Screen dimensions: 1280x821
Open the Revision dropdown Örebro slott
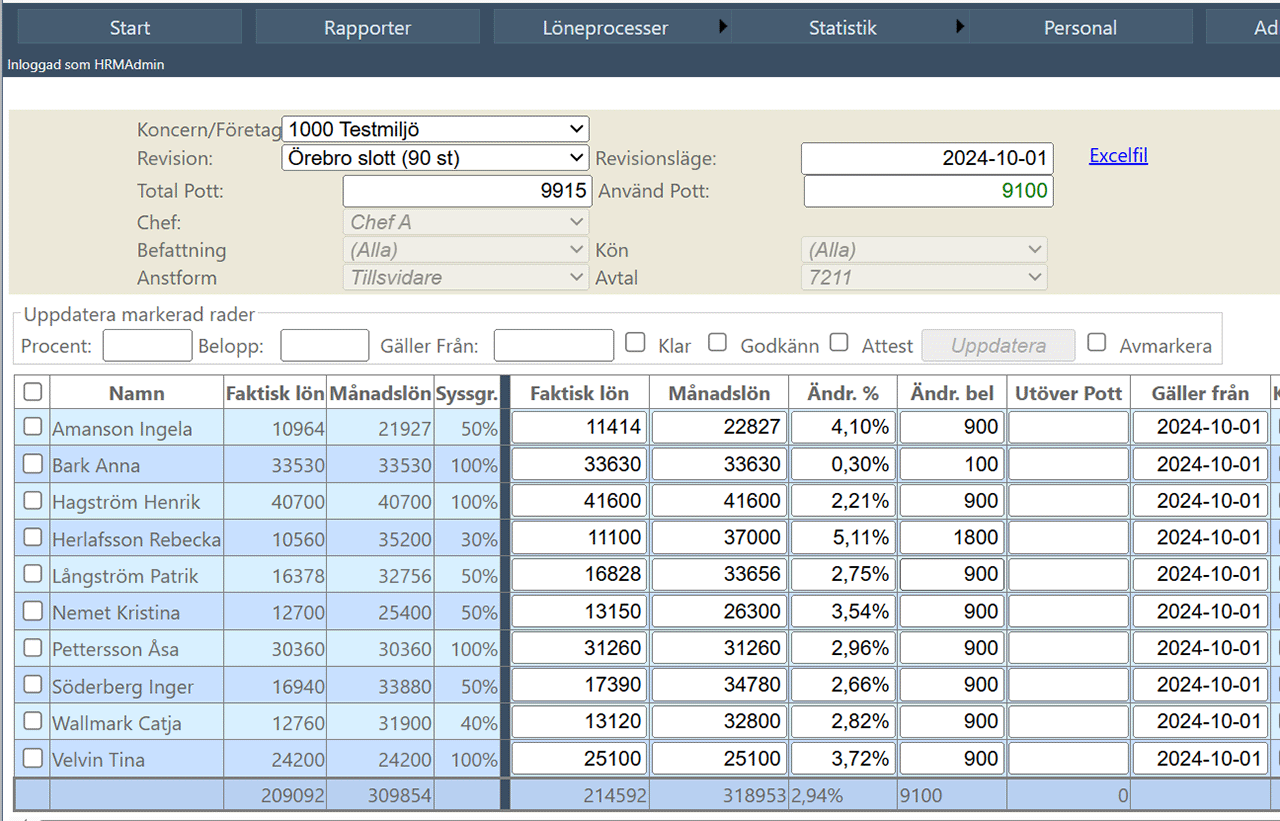435,158
